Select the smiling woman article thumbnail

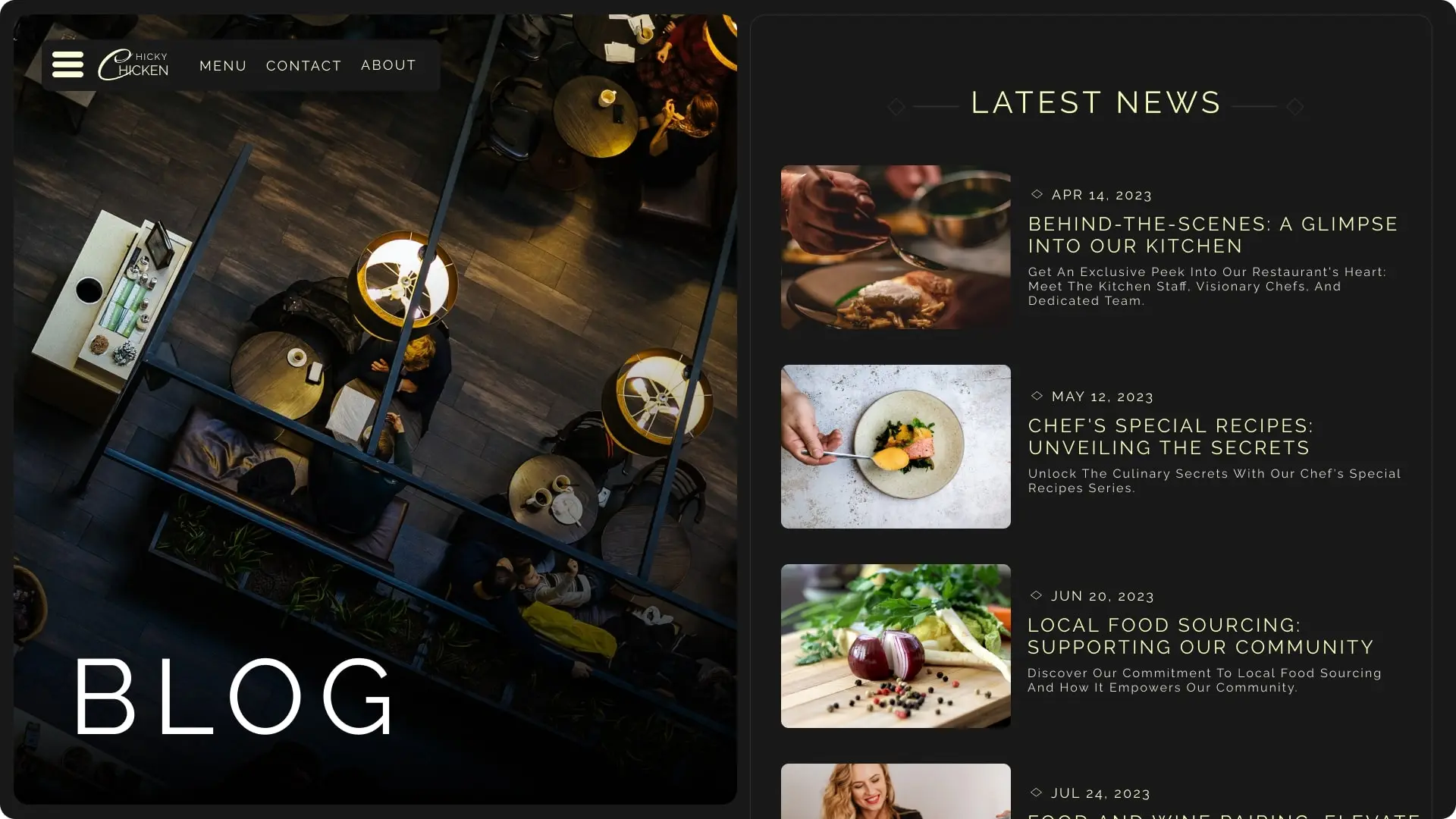(x=896, y=791)
